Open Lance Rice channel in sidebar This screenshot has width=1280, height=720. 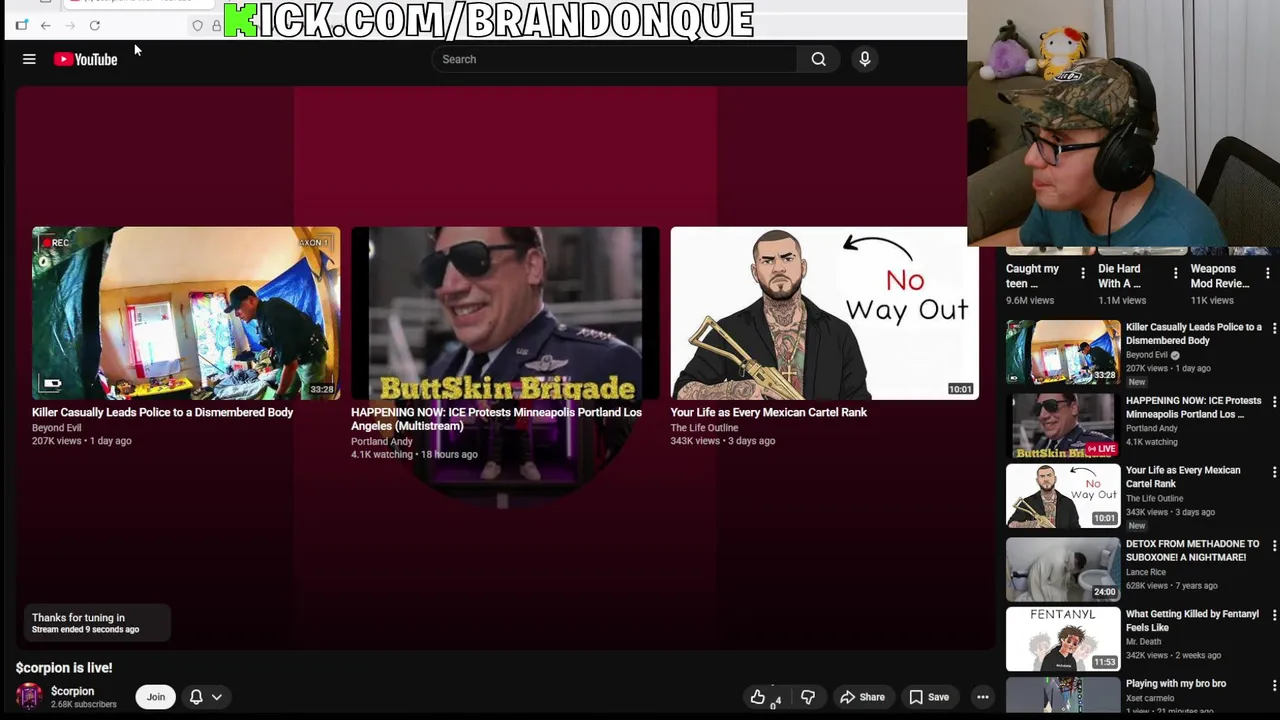pyautogui.click(x=1146, y=572)
